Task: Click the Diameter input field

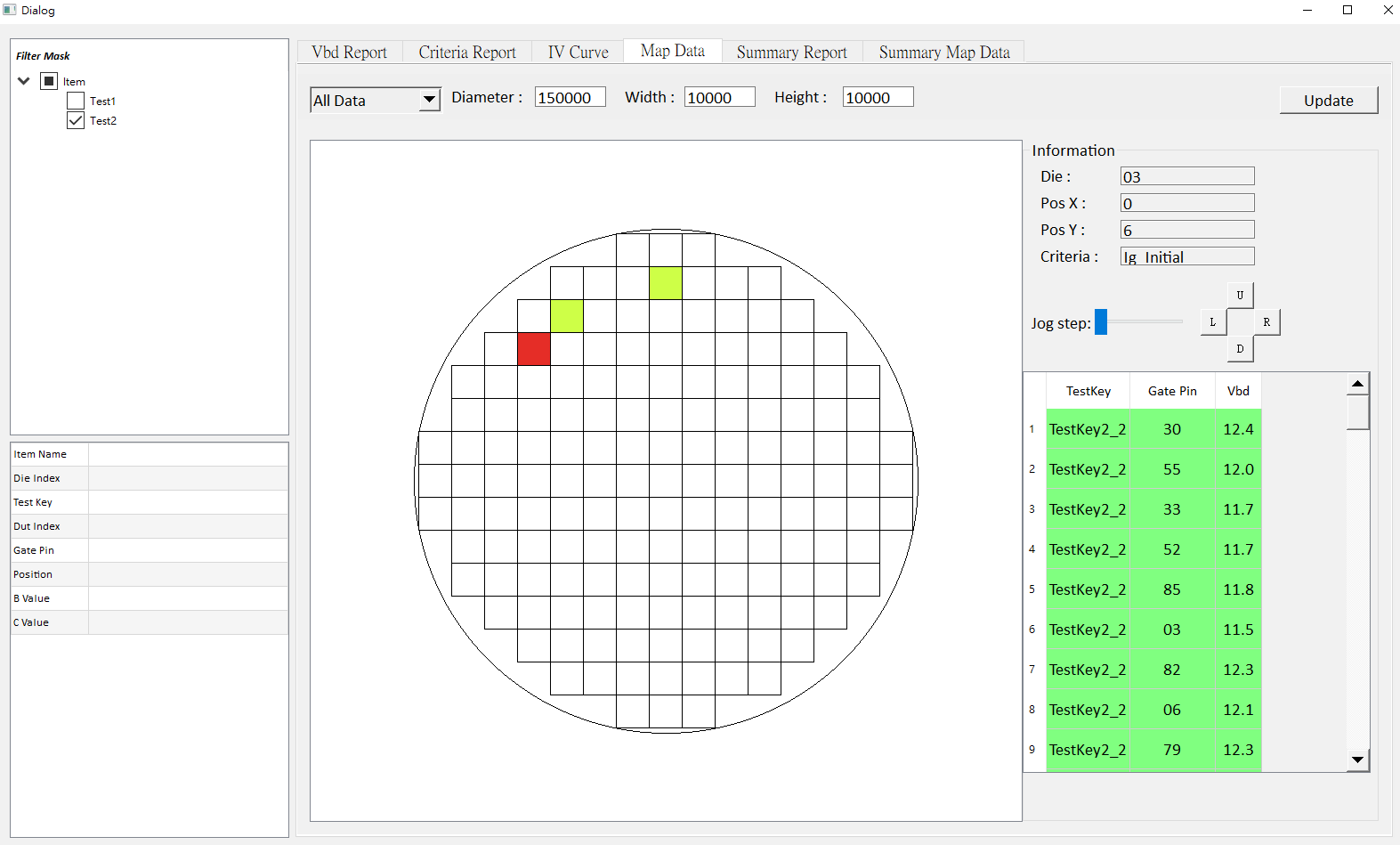Action: tap(571, 97)
